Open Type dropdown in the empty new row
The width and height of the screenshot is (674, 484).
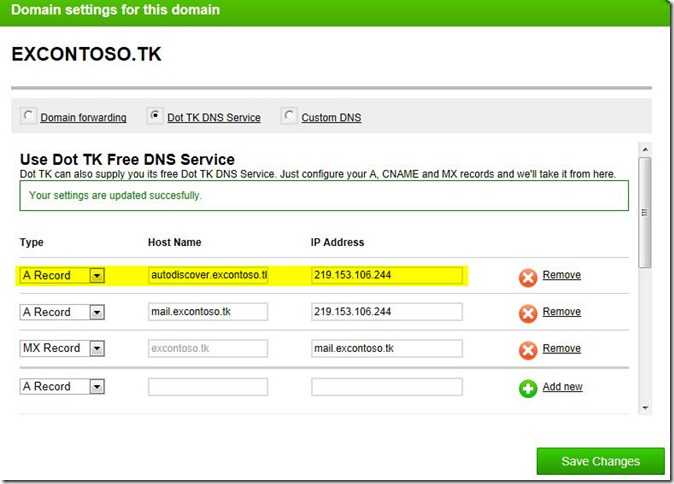pos(97,387)
